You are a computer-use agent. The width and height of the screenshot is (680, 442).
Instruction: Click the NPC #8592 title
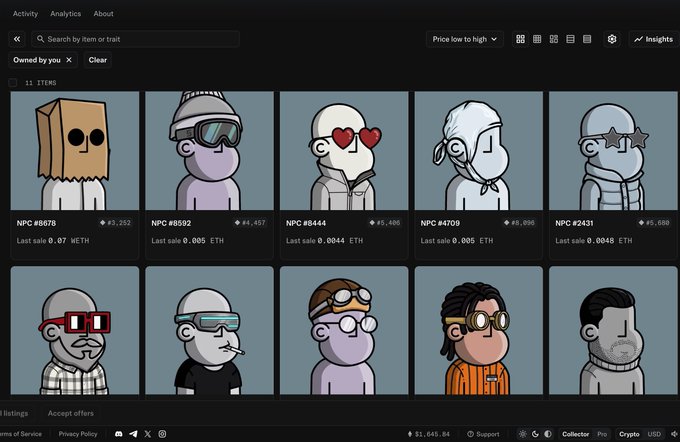[171, 223]
